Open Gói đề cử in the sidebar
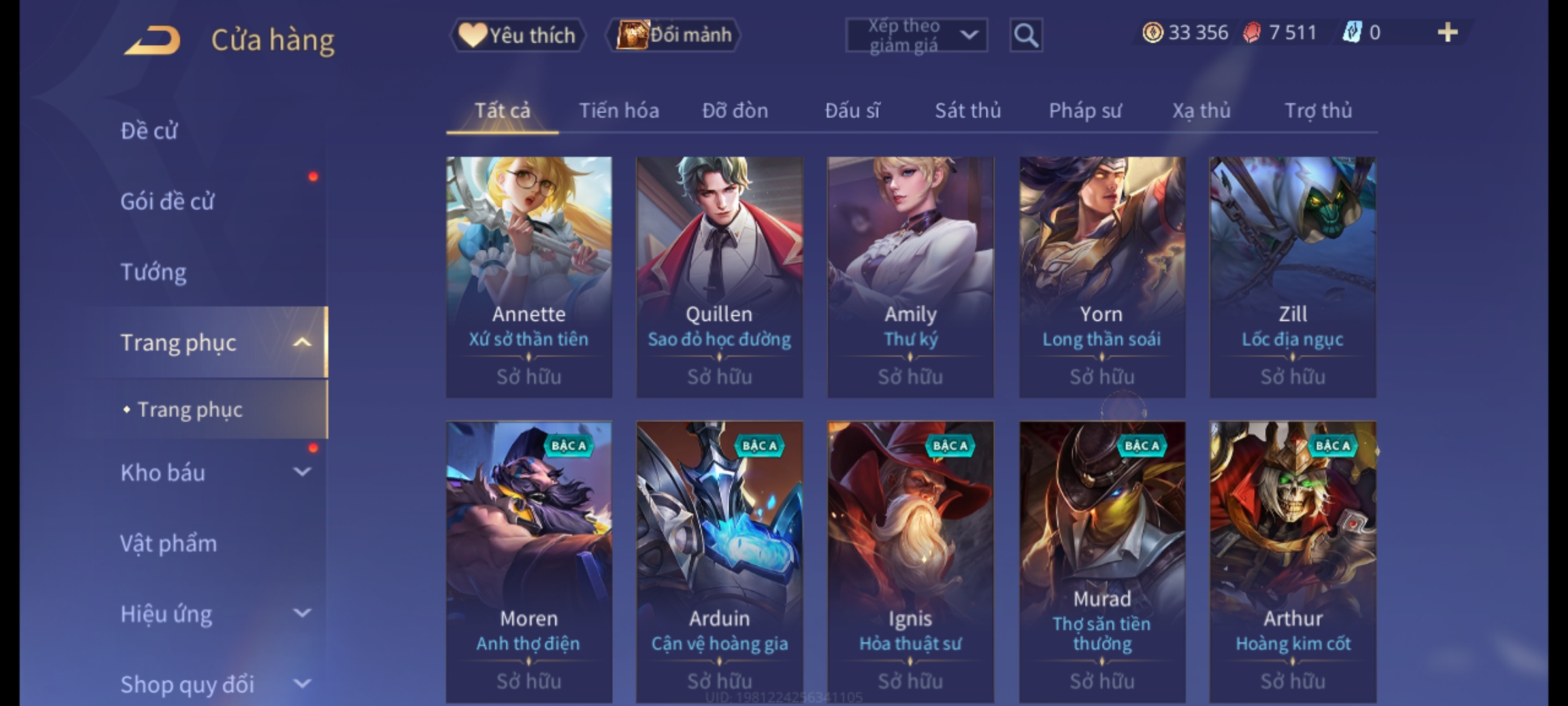The height and width of the screenshot is (706, 1568). pyautogui.click(x=167, y=201)
